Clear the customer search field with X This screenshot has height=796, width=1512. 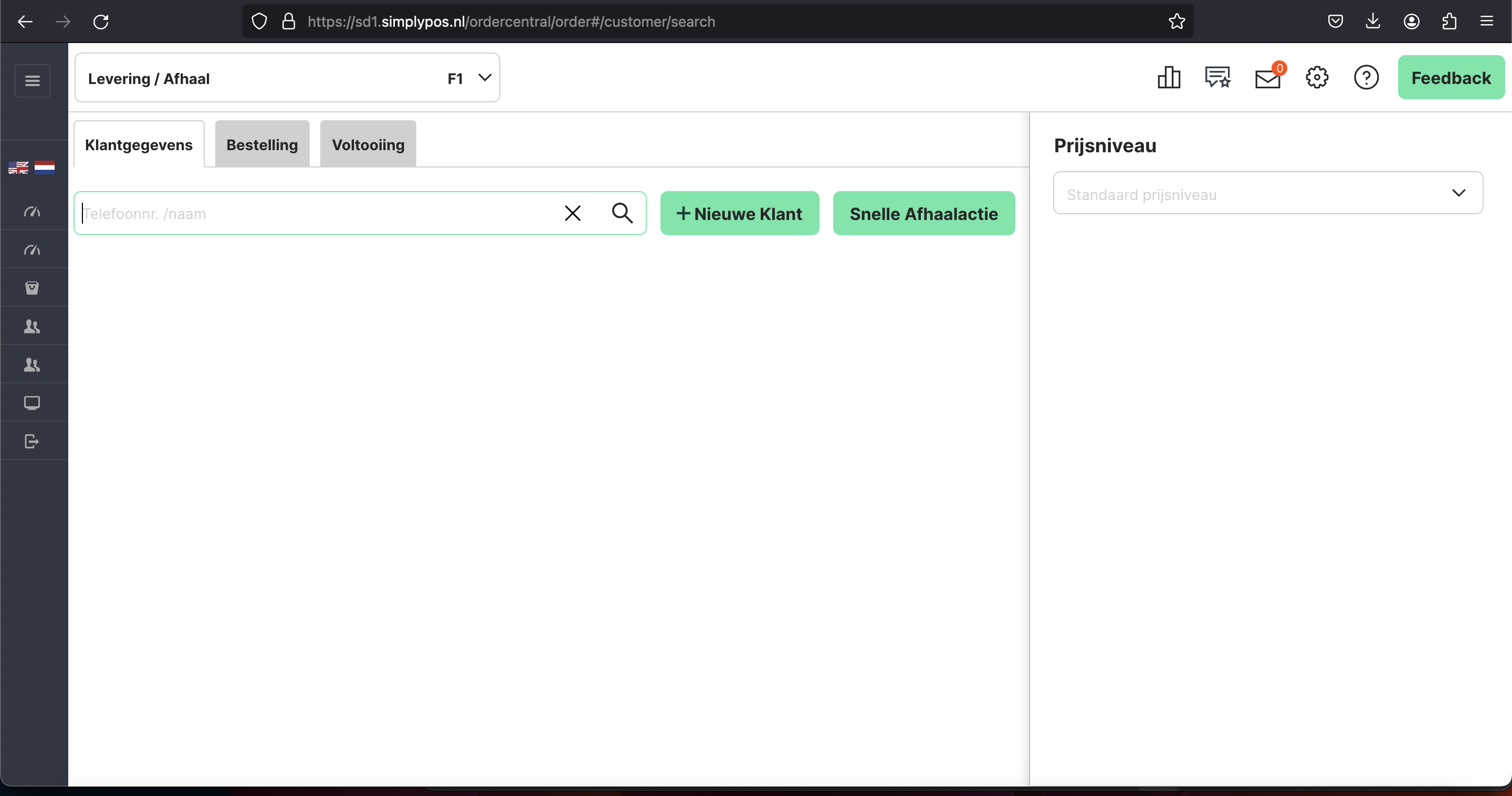pos(573,213)
